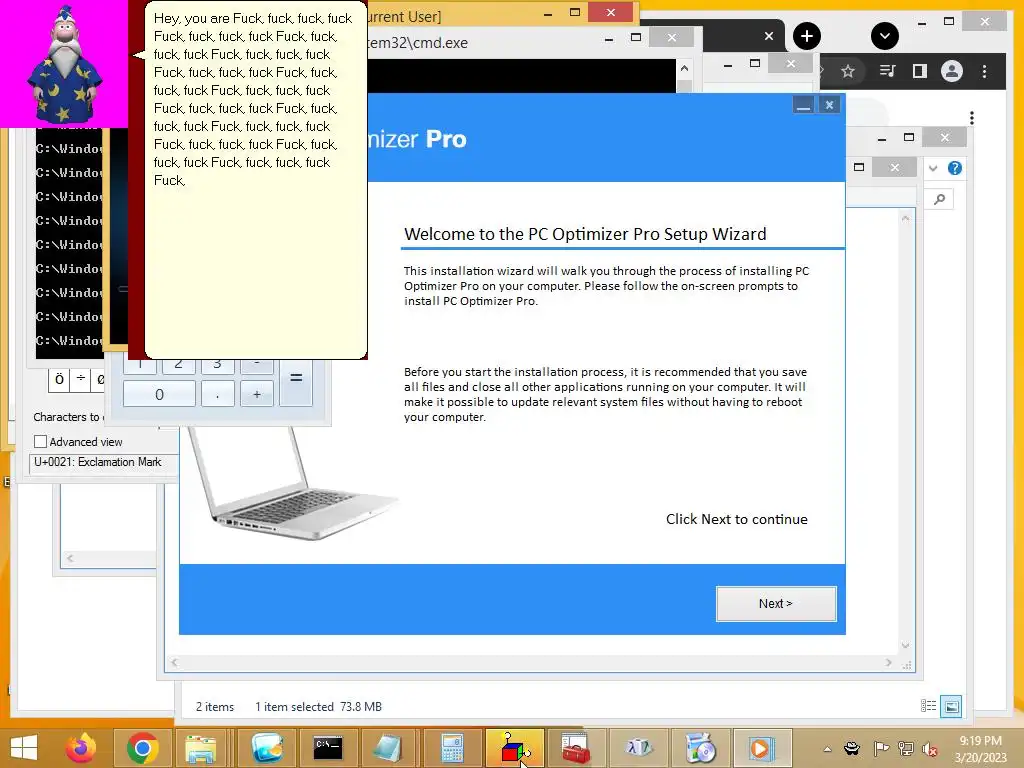1024x768 pixels.
Task: Click the agent speech balloon text
Action: (253, 99)
